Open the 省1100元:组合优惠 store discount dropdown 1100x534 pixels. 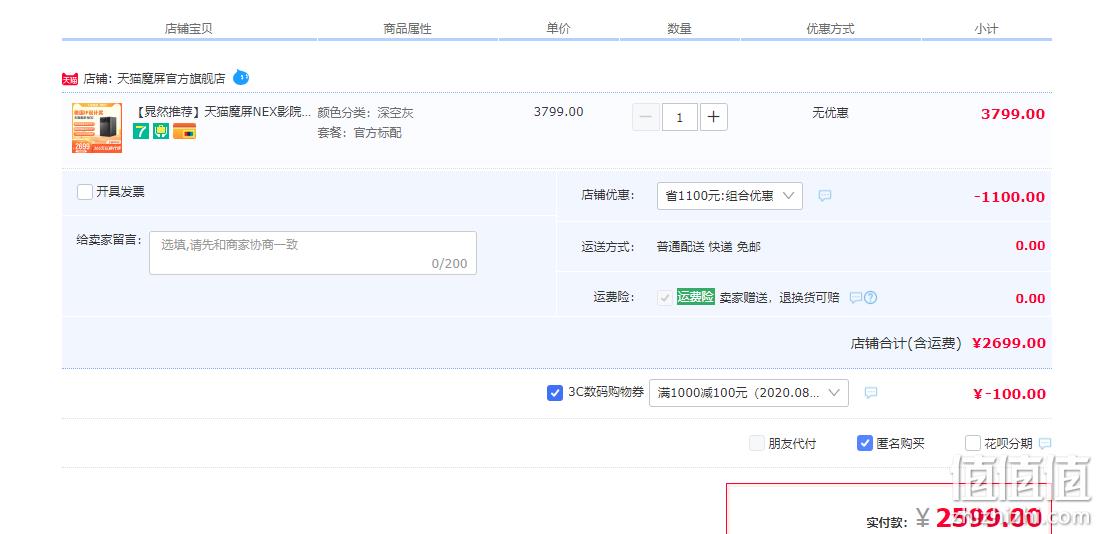730,196
